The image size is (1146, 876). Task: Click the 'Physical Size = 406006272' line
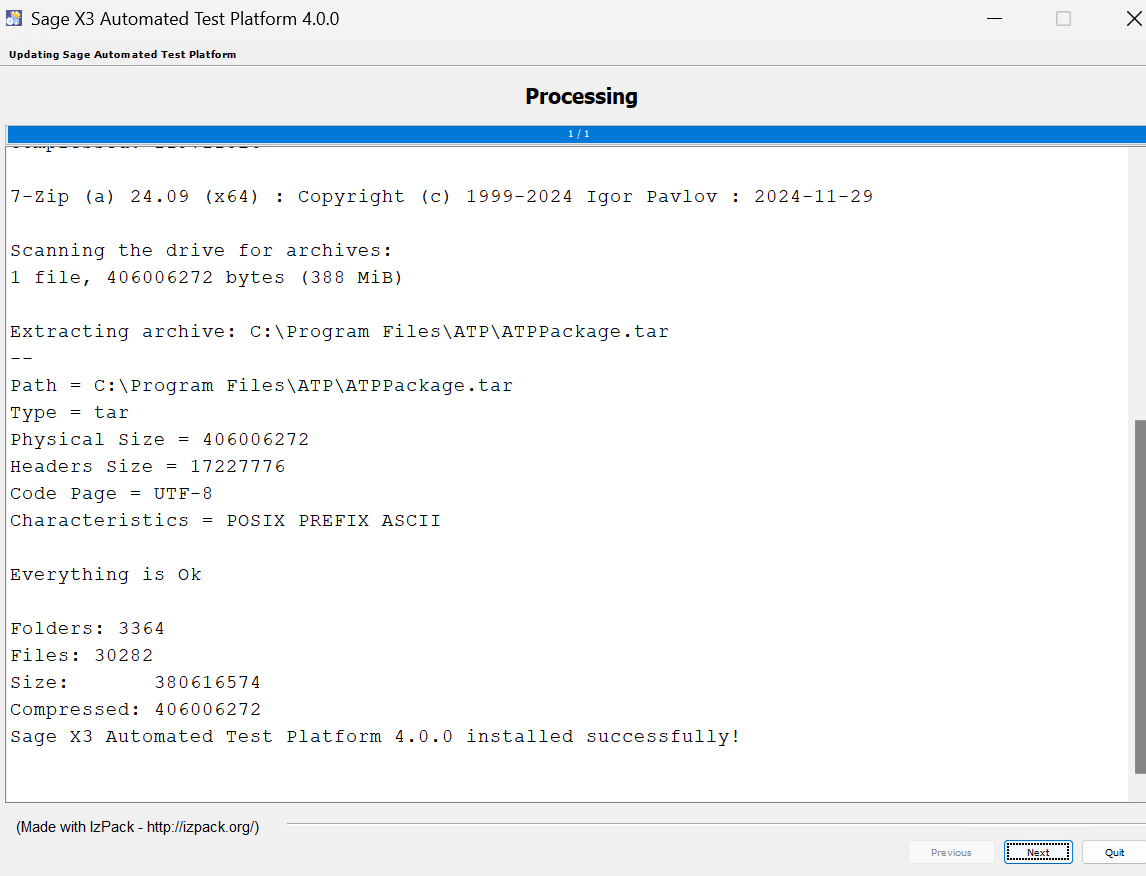pyautogui.click(x=160, y=440)
